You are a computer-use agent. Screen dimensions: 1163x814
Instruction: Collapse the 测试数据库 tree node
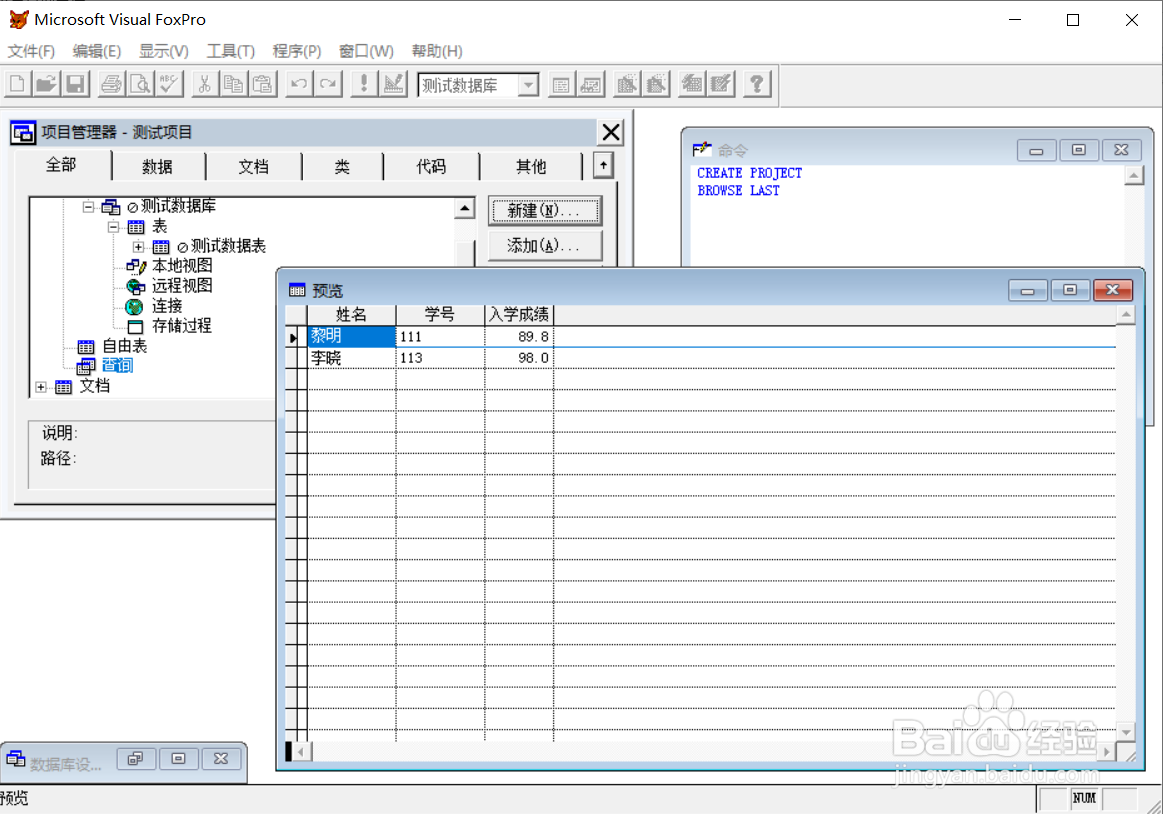tap(88, 206)
